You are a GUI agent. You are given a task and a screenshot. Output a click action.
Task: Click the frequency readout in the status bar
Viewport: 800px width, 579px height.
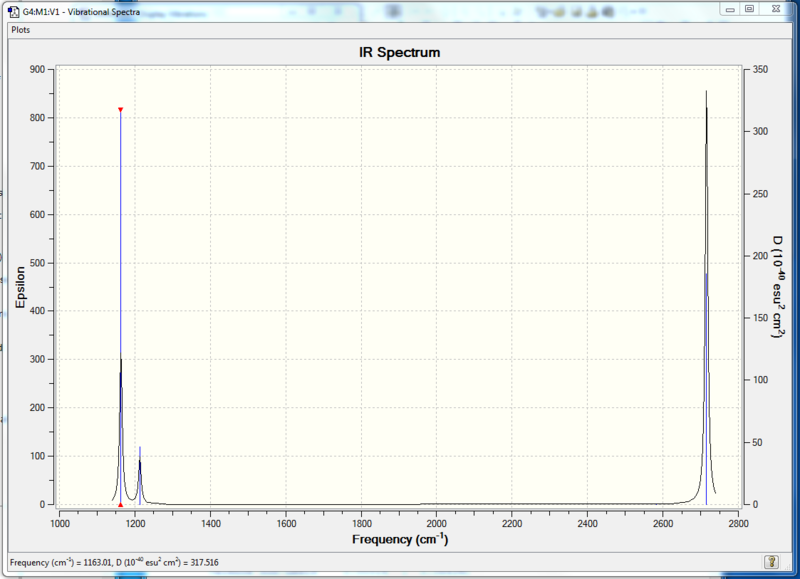[114, 563]
